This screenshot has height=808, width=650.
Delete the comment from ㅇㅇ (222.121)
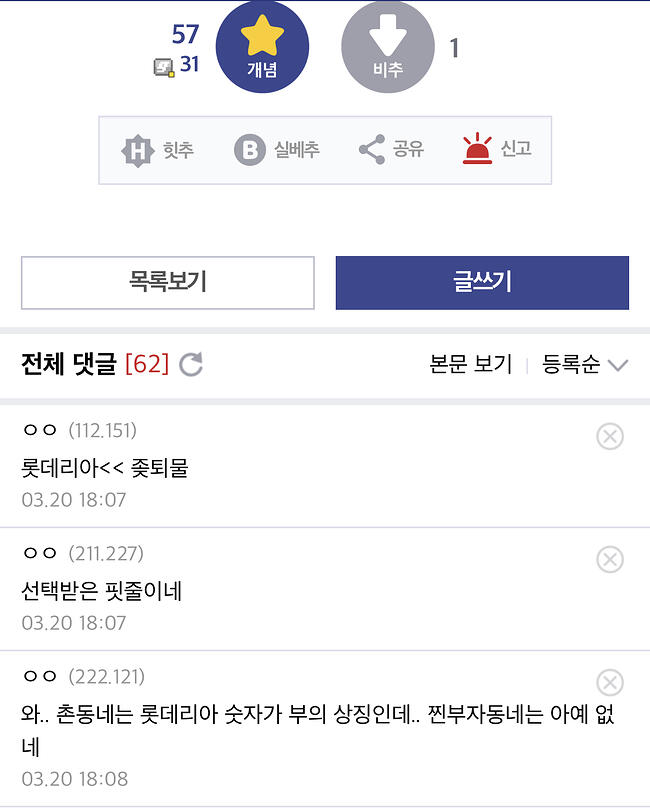610,683
